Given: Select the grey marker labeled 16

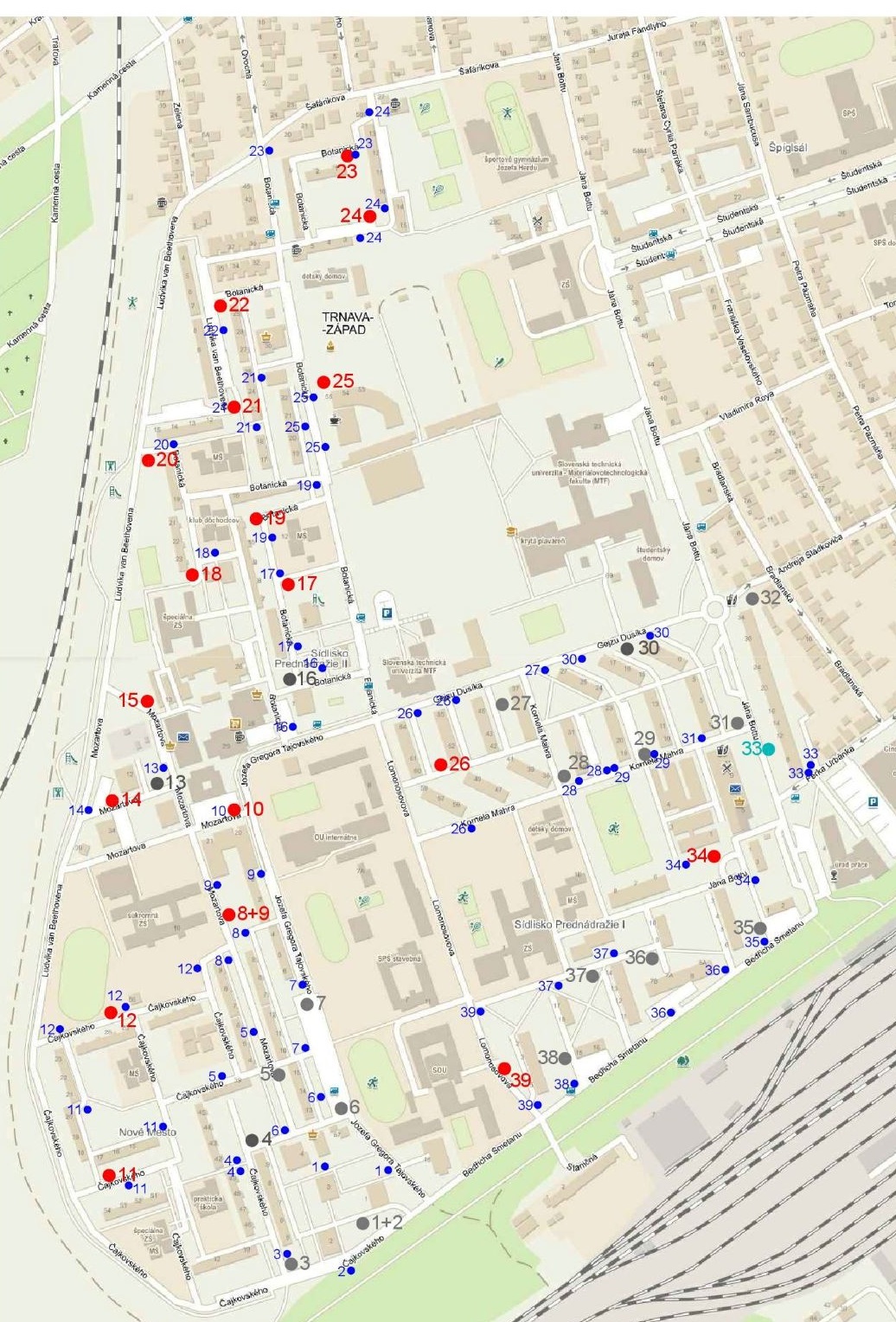Looking at the screenshot, I should [289, 678].
